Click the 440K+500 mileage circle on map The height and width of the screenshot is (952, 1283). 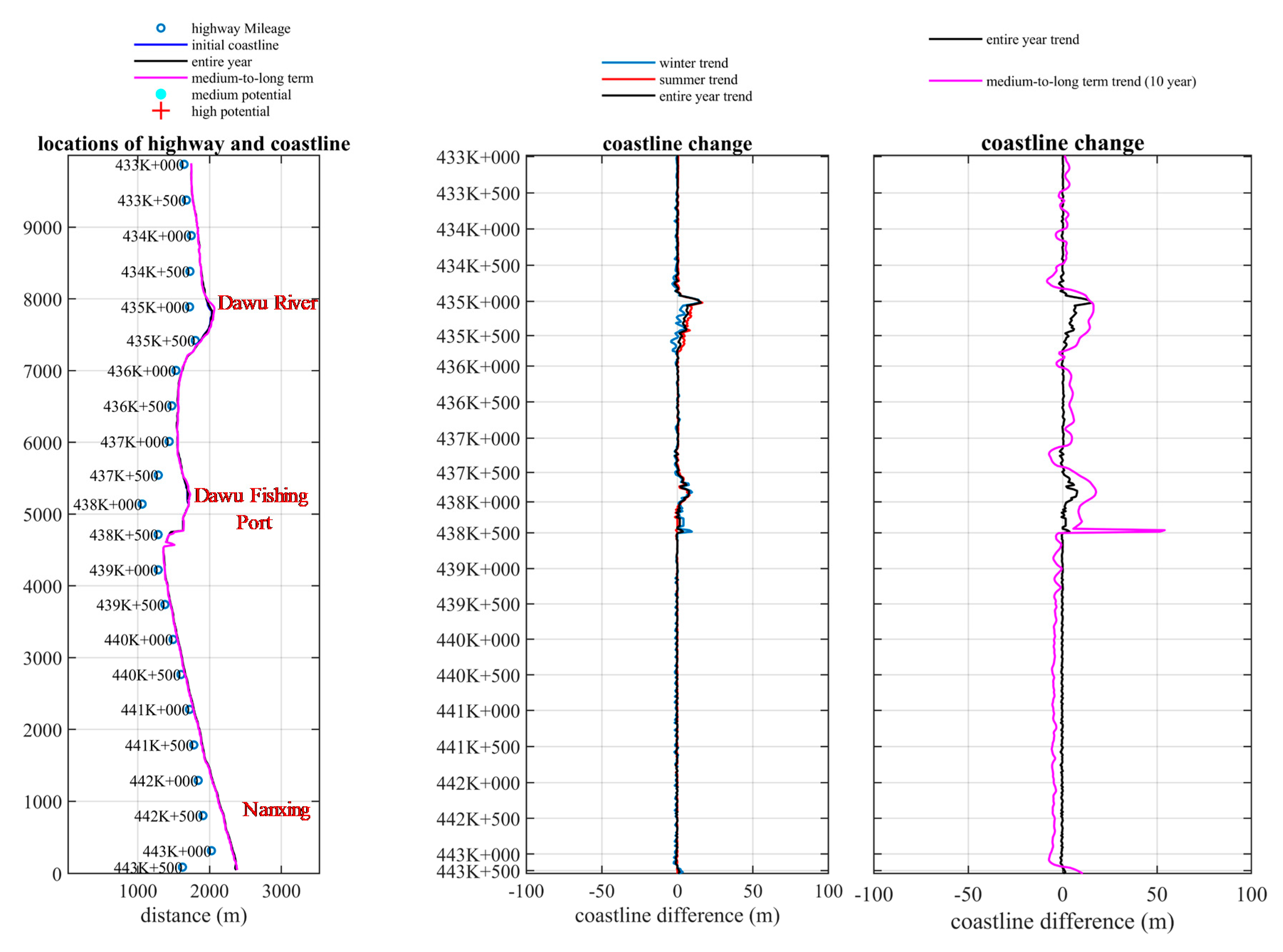(181, 674)
